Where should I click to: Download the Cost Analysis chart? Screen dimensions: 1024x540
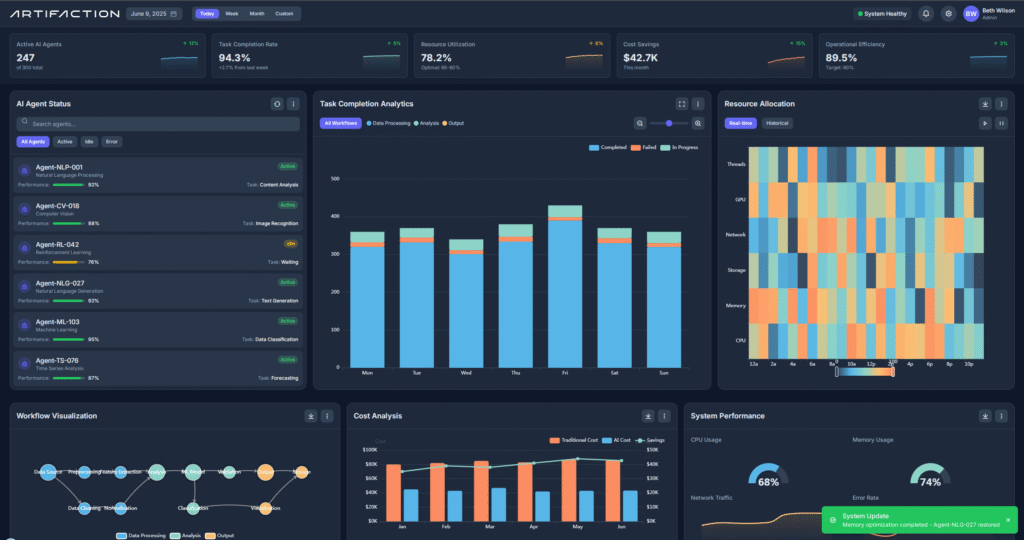(649, 416)
